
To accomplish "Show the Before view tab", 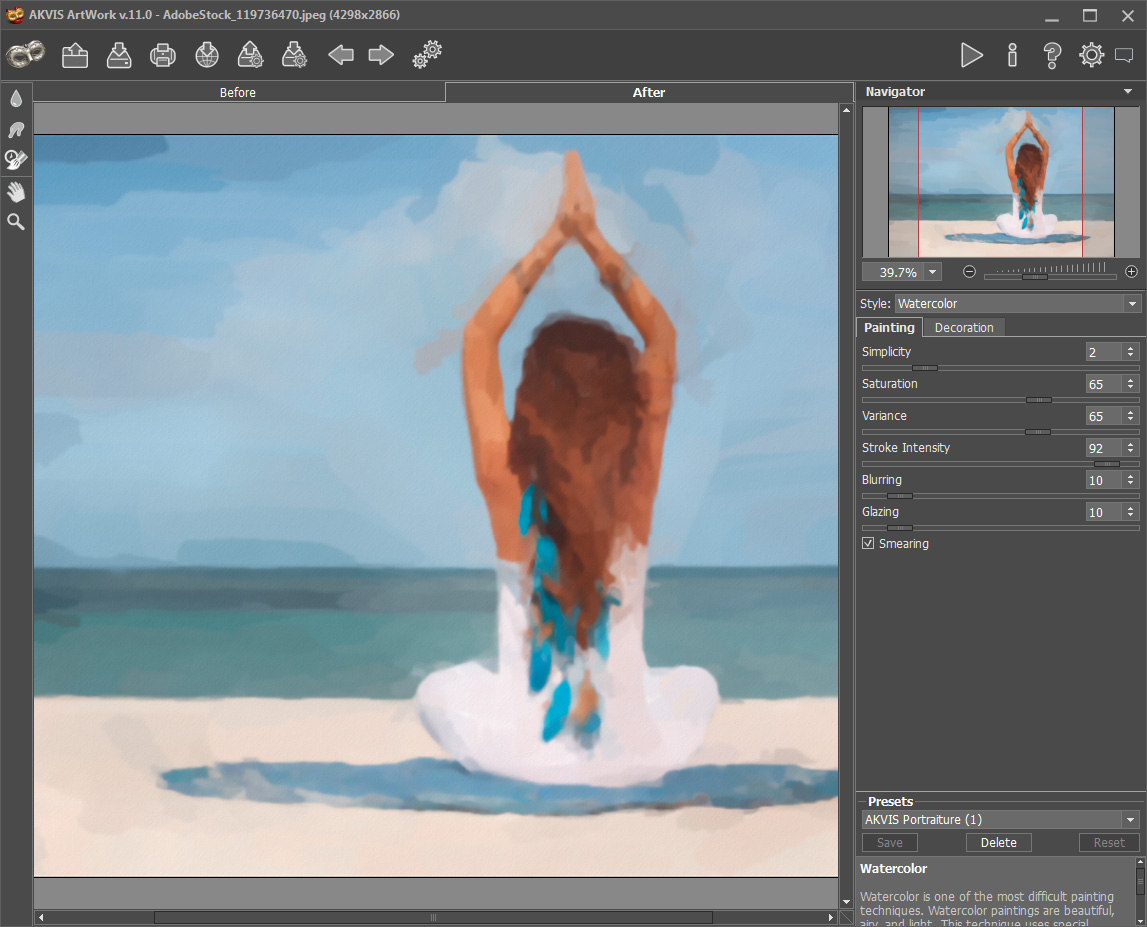I will 238,91.
